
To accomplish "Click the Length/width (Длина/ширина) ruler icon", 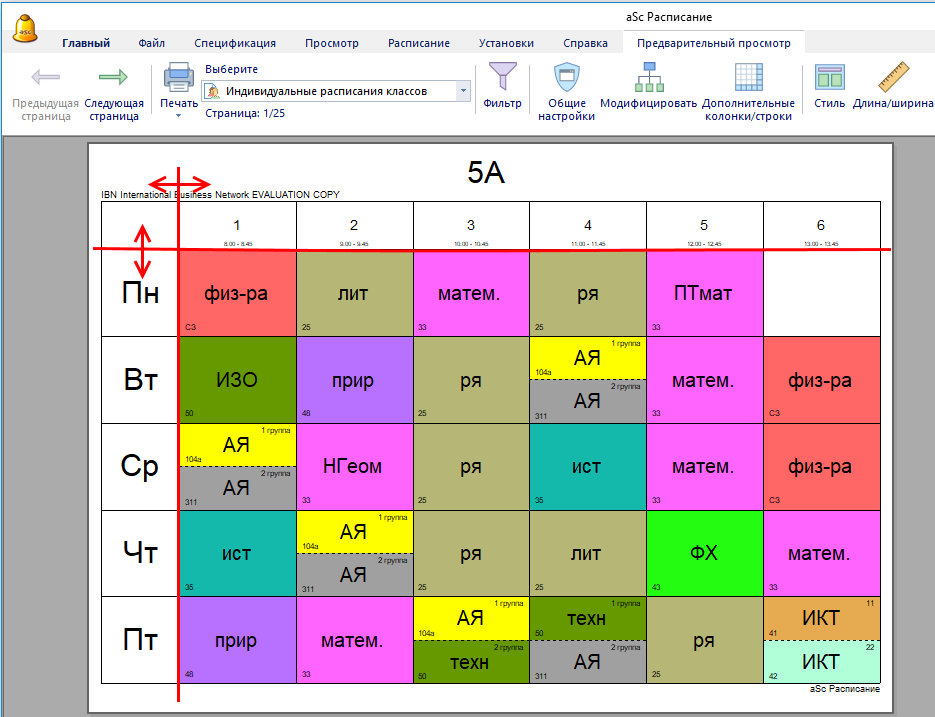I will (892, 78).
